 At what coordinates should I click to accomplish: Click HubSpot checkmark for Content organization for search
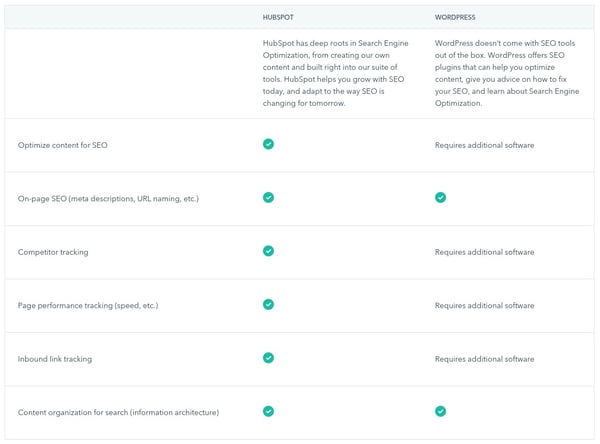pos(268,411)
